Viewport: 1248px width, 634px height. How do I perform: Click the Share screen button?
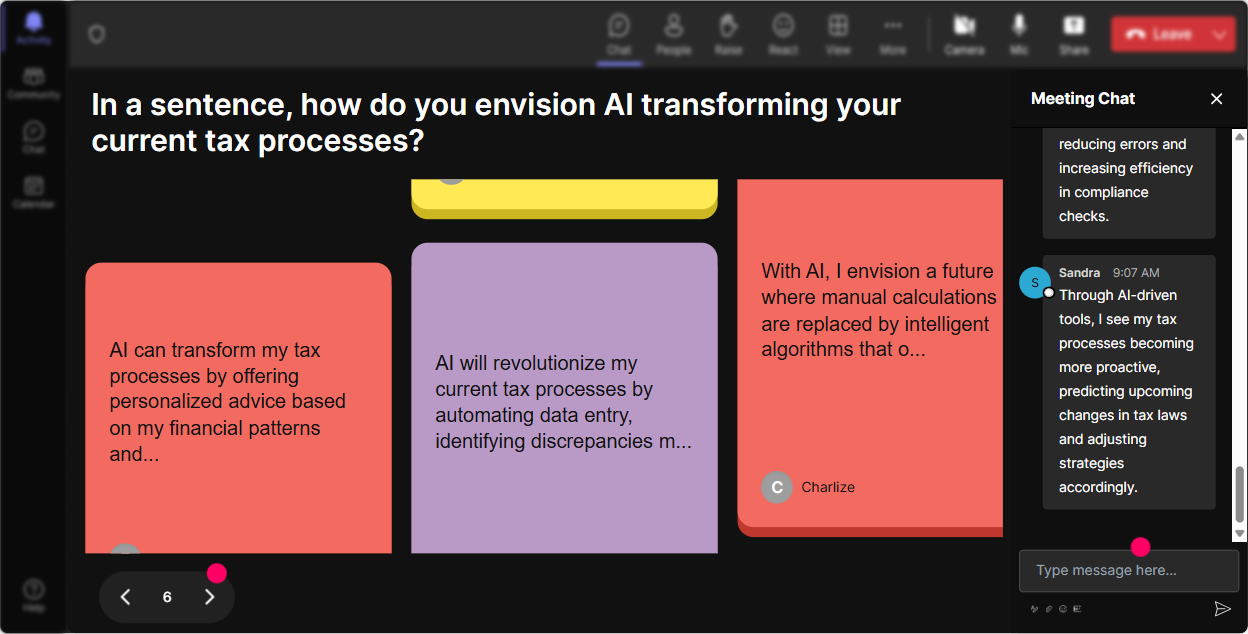[1074, 34]
